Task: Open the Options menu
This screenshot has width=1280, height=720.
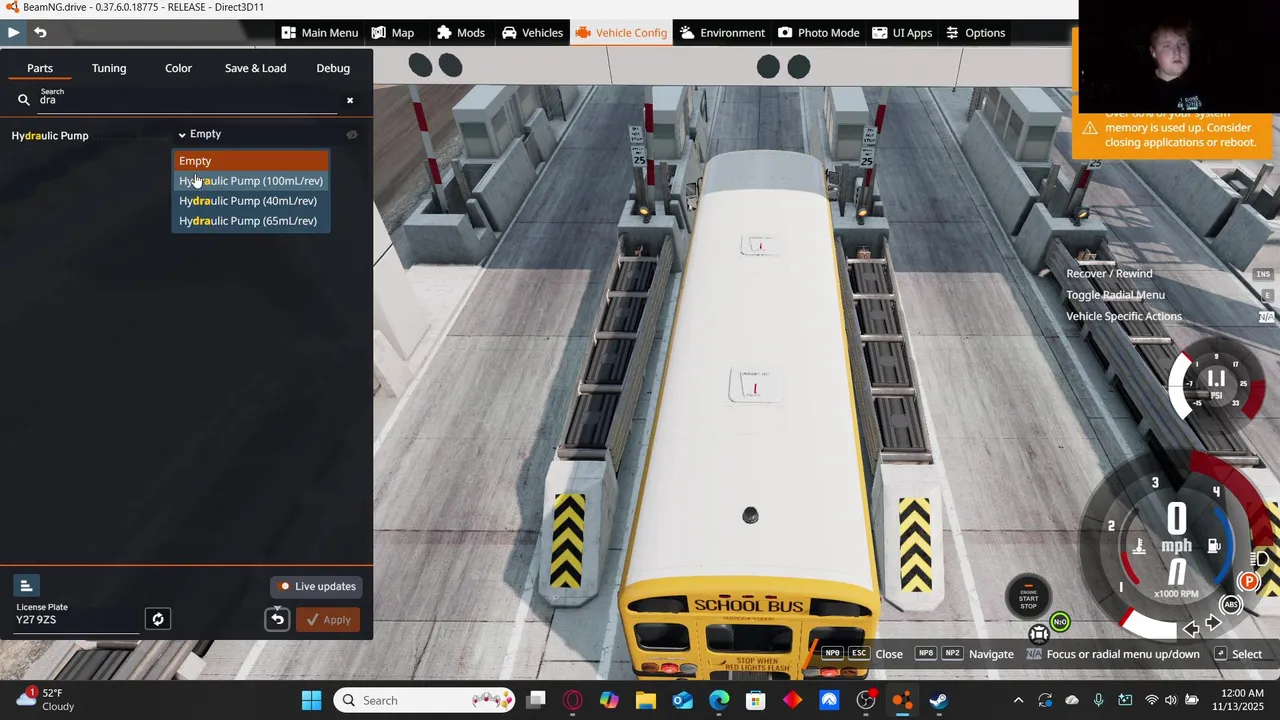Action: (x=975, y=33)
